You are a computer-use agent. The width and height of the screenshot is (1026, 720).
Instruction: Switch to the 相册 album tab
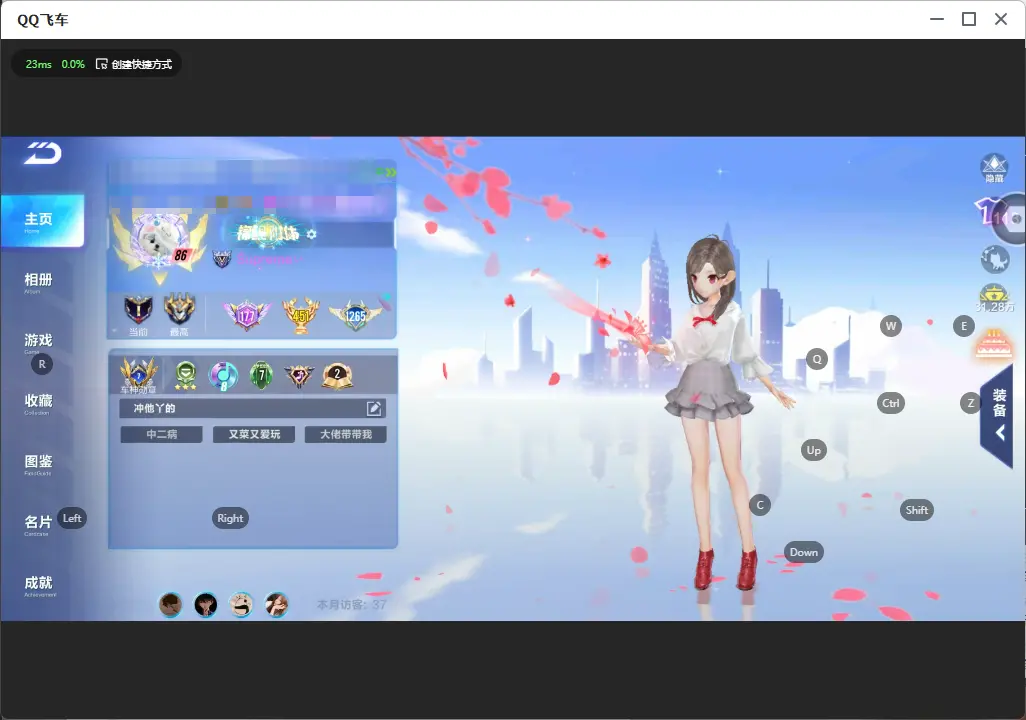[38, 281]
